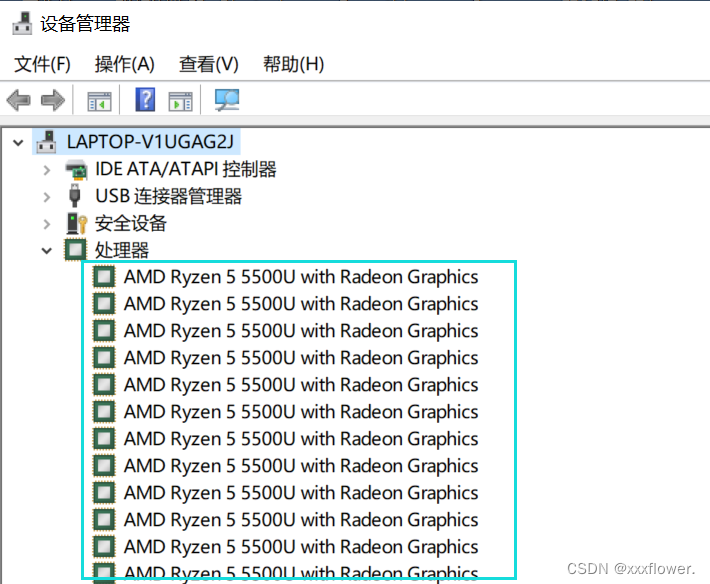Viewport: 710px width, 584px height.
Task: Select the LAPTOP-V1UGAG2J computer name
Action: pyautogui.click(x=150, y=142)
